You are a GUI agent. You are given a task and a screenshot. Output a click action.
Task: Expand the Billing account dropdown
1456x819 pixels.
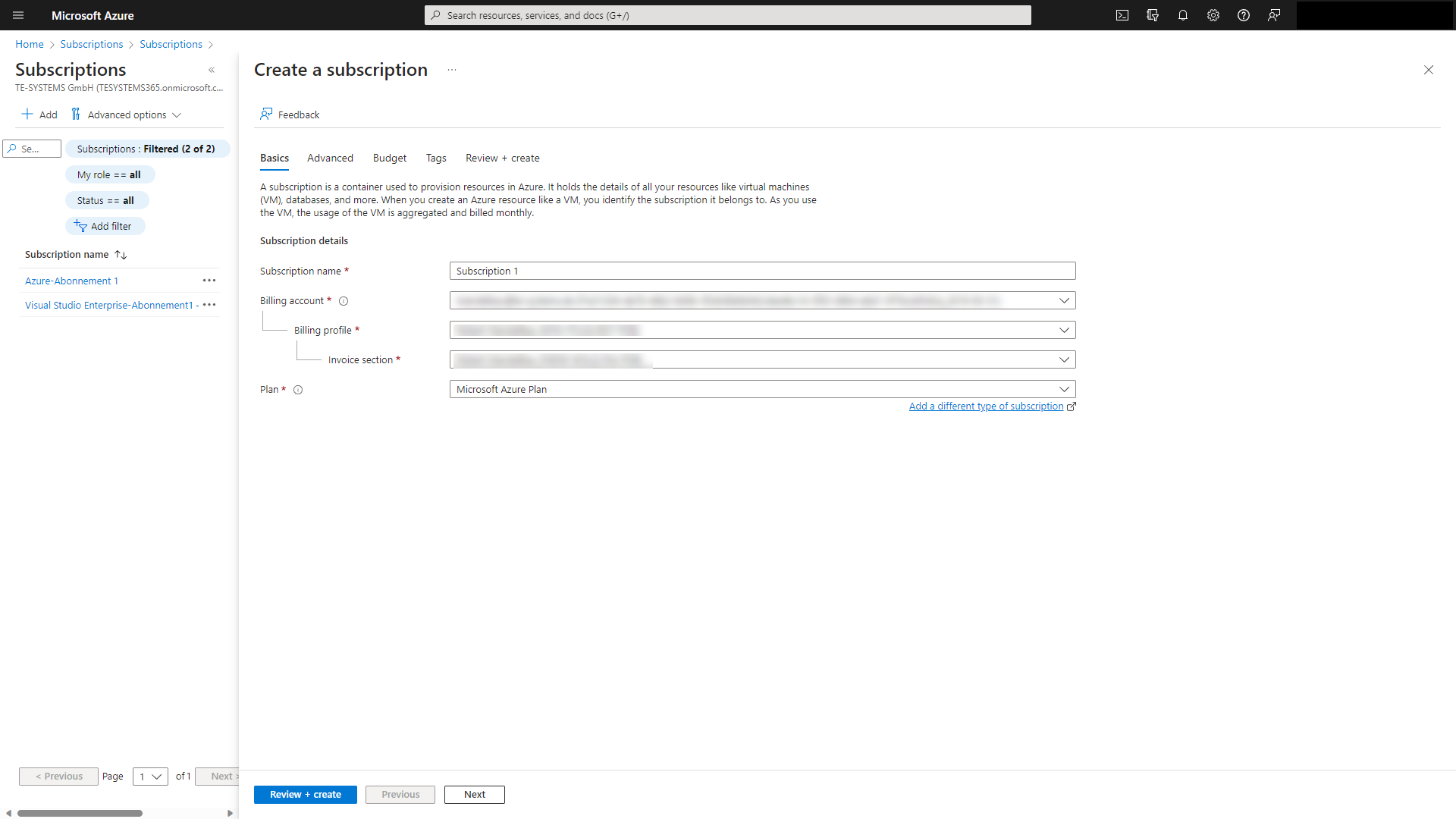tap(1065, 300)
